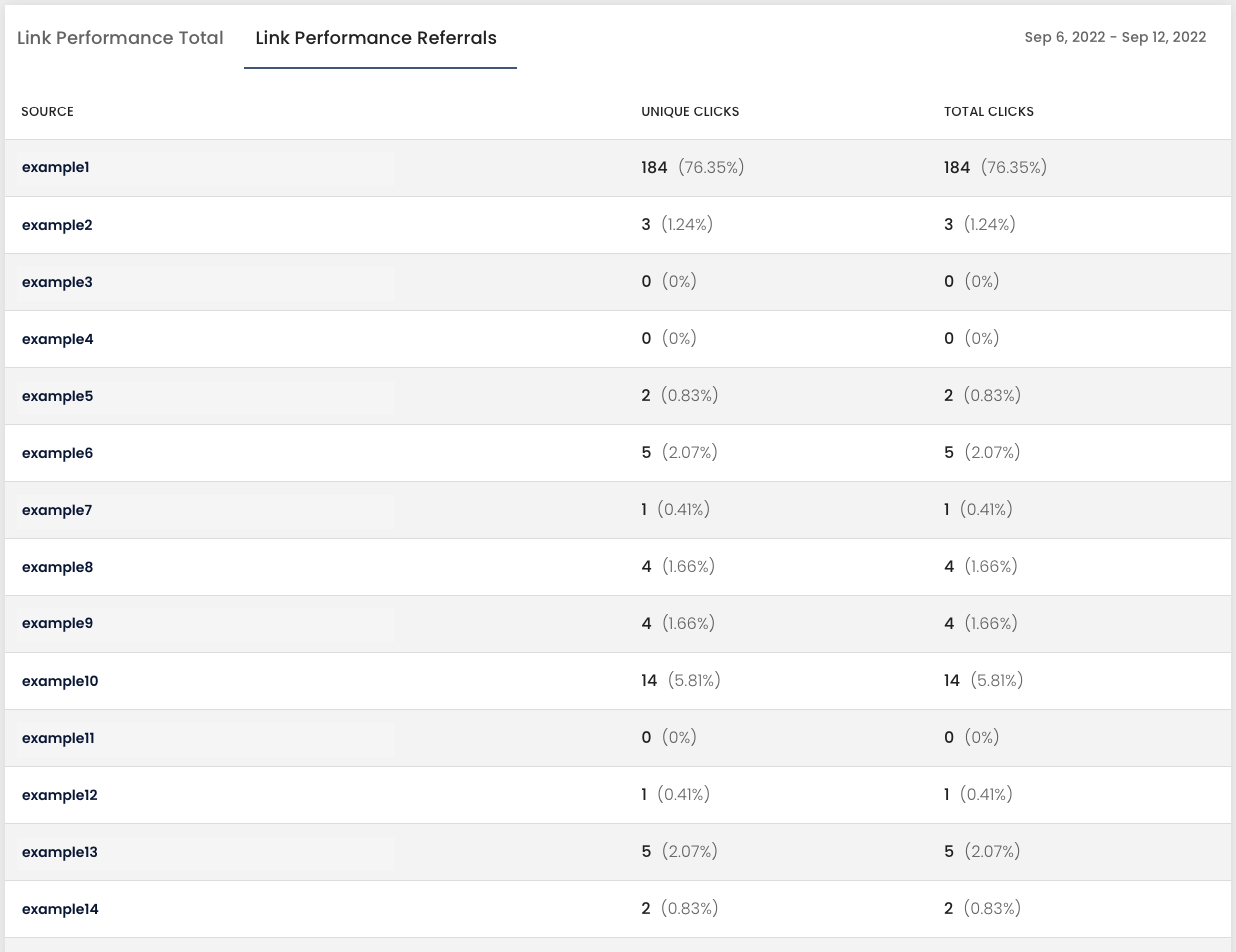Image resolution: width=1236 pixels, height=952 pixels.
Task: Select the example11 source entry
Action: (x=58, y=738)
